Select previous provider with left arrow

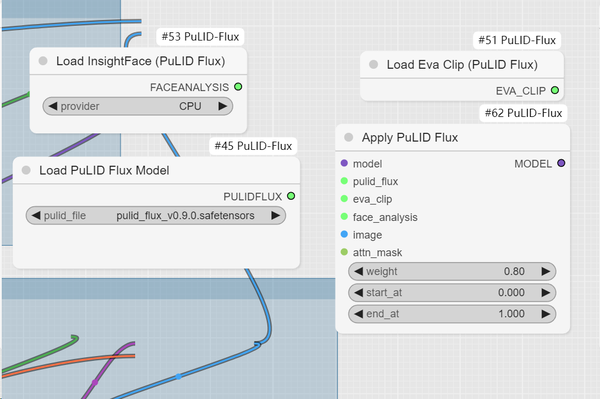(x=53, y=106)
